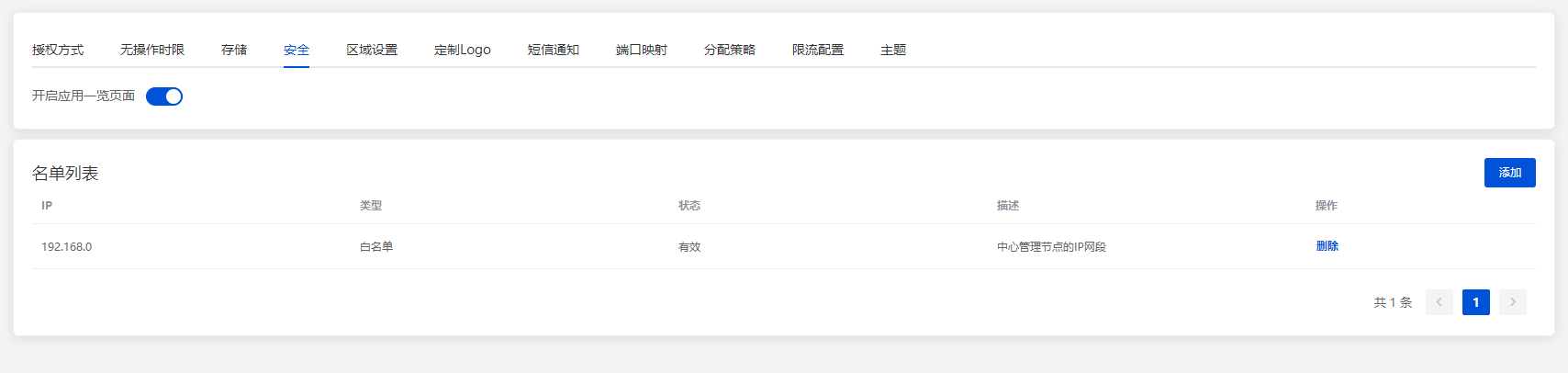
Task: Delete the 192.168.0 whitelist entry
Action: coord(1327,246)
